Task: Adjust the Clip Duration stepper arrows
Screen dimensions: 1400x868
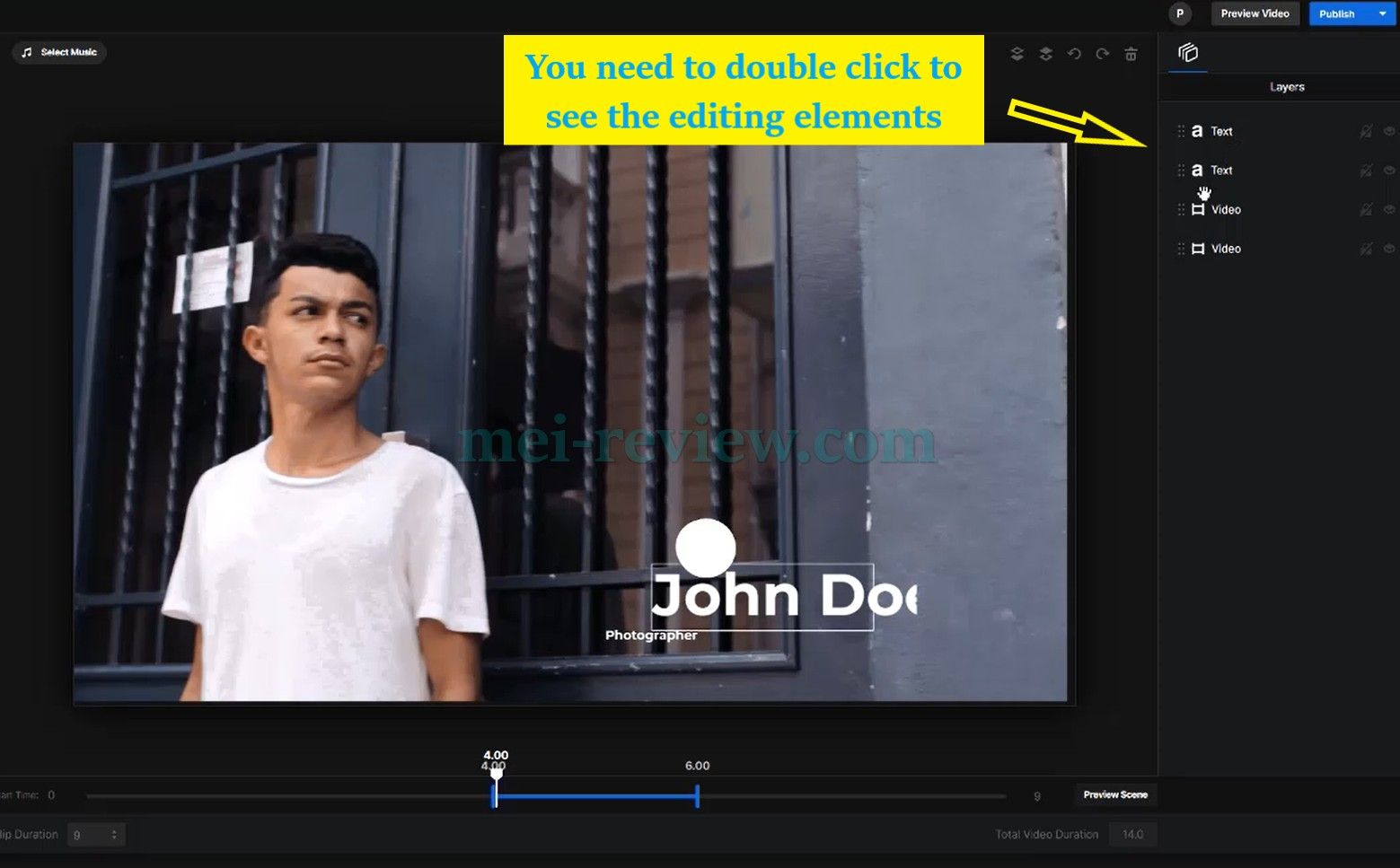Action: point(114,835)
